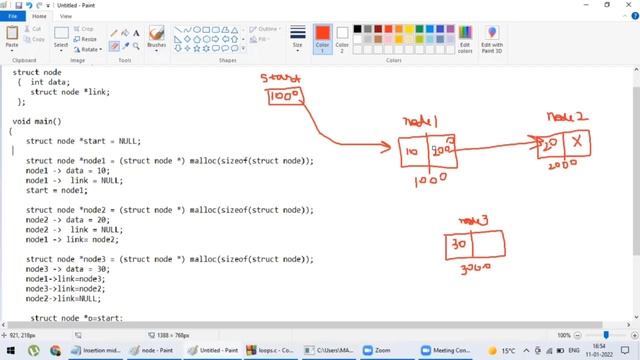Click the Save icon in title bar
The width and height of the screenshot is (640, 360).
coord(18,5)
